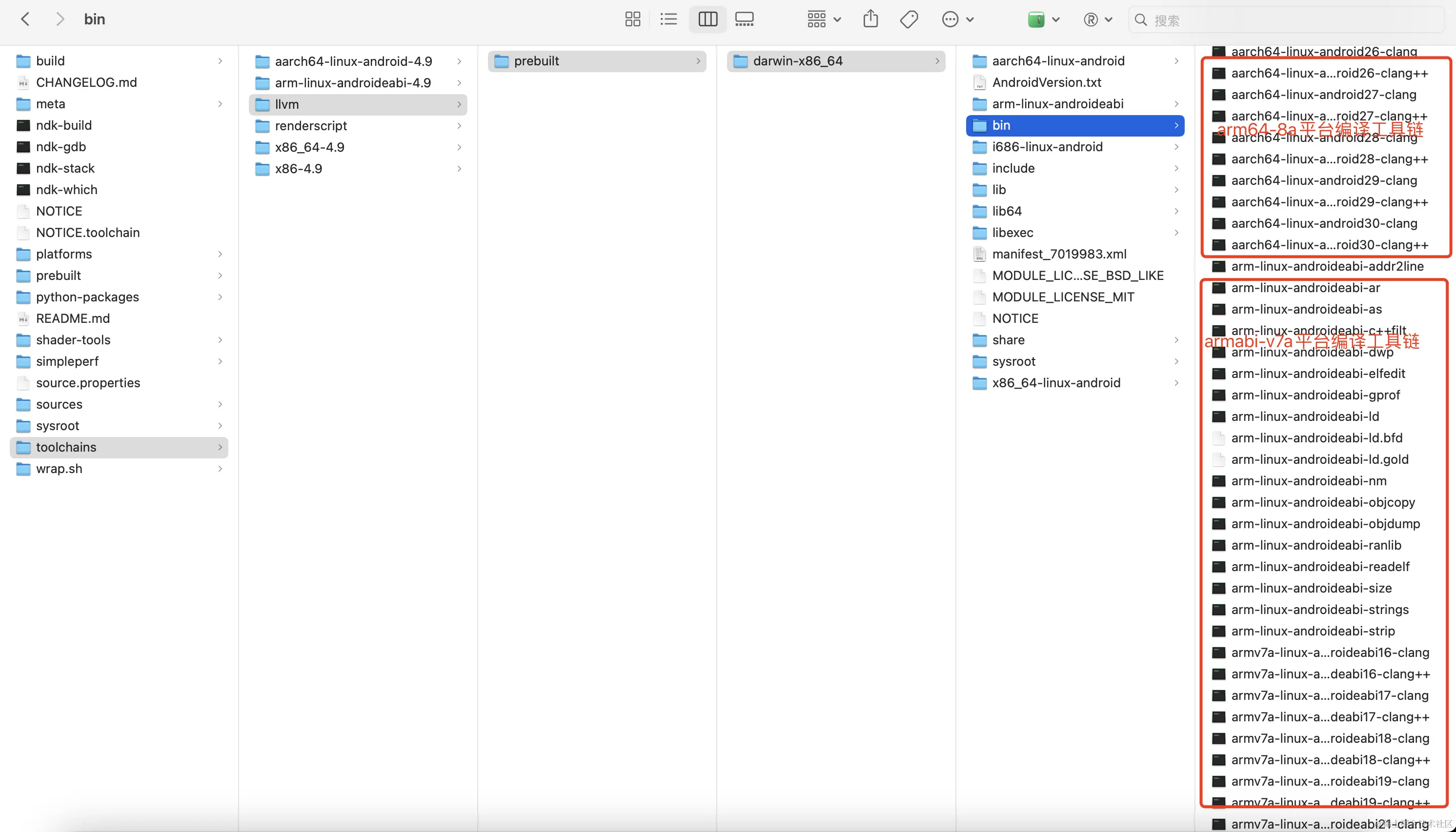
Task: Select column view mode
Action: coord(708,20)
